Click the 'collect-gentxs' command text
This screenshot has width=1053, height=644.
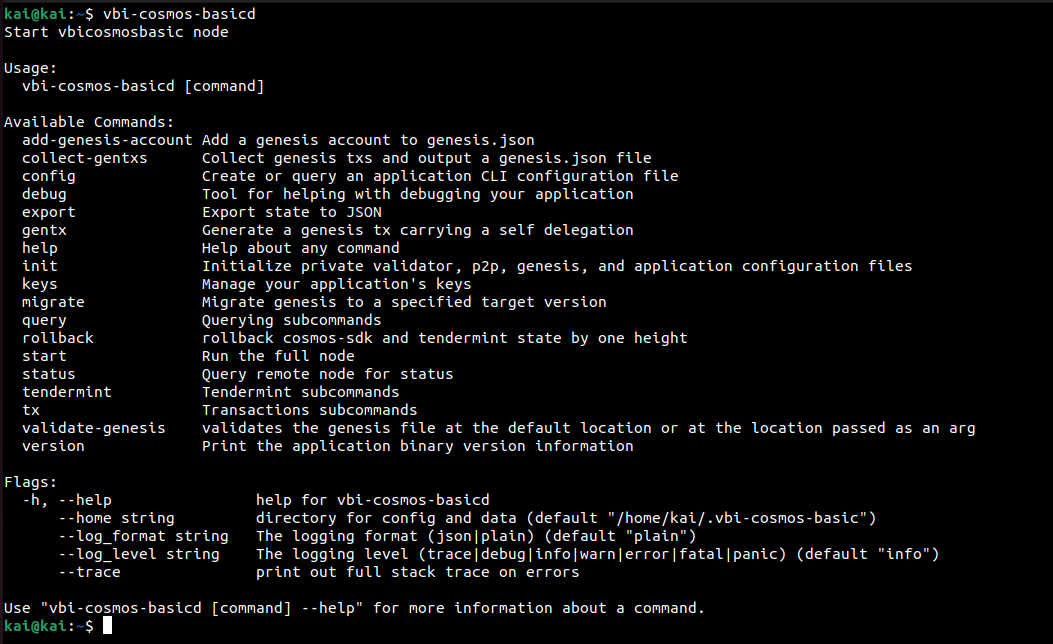(x=85, y=158)
